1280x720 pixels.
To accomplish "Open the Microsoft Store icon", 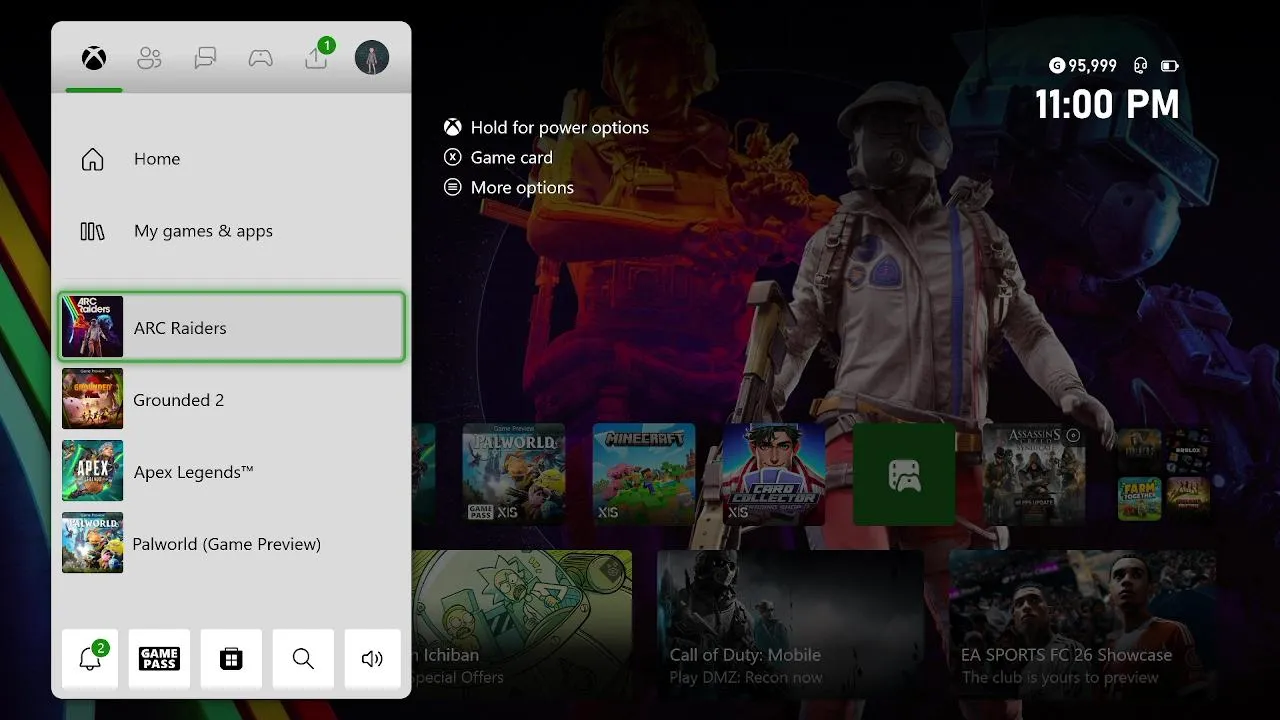I will [231, 659].
